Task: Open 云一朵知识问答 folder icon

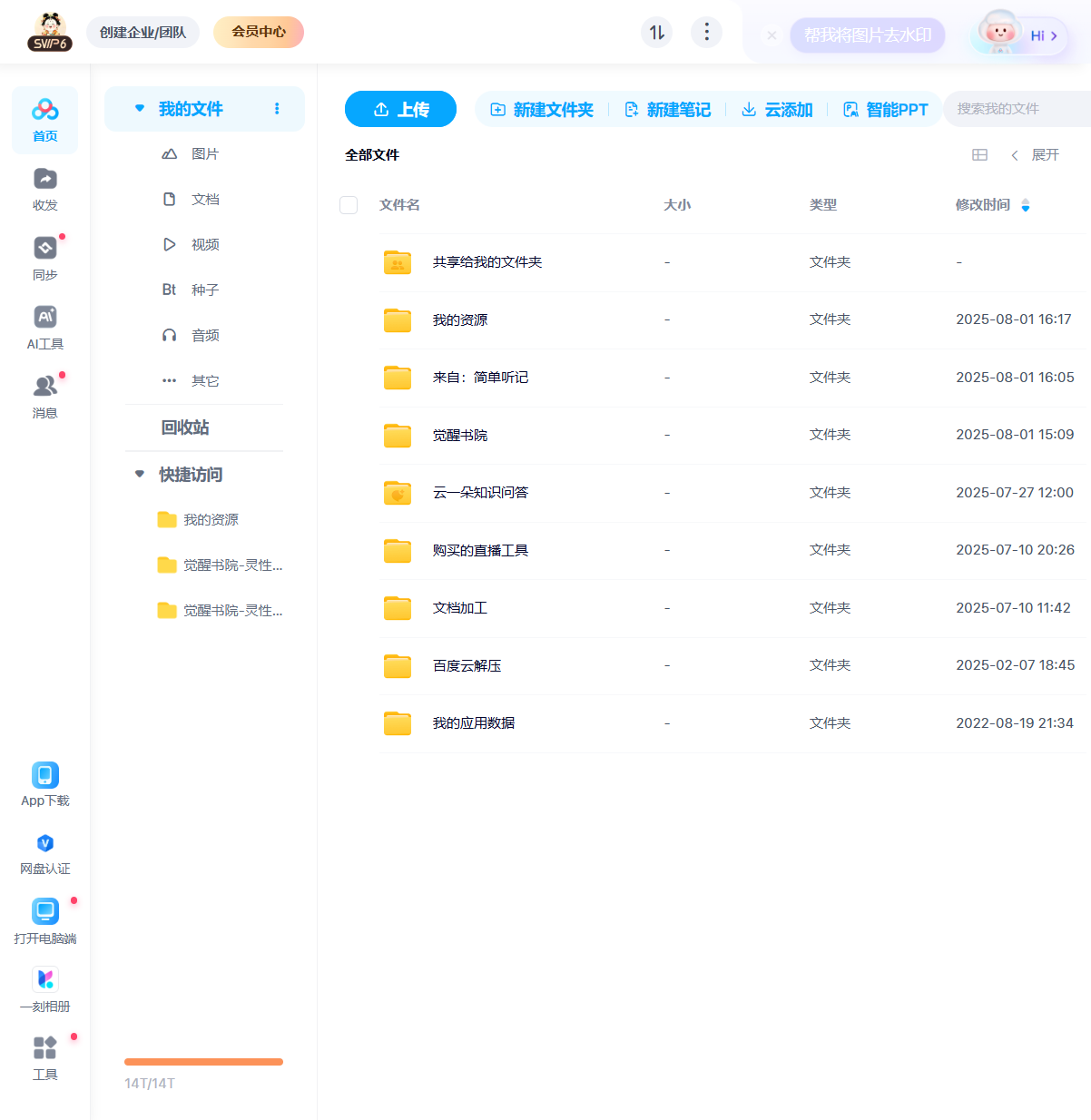Action: point(398,493)
